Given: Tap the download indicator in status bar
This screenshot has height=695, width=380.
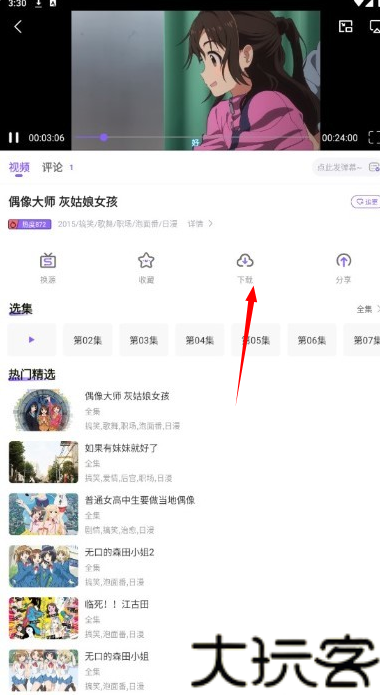Looking at the screenshot, I should pos(39,4).
